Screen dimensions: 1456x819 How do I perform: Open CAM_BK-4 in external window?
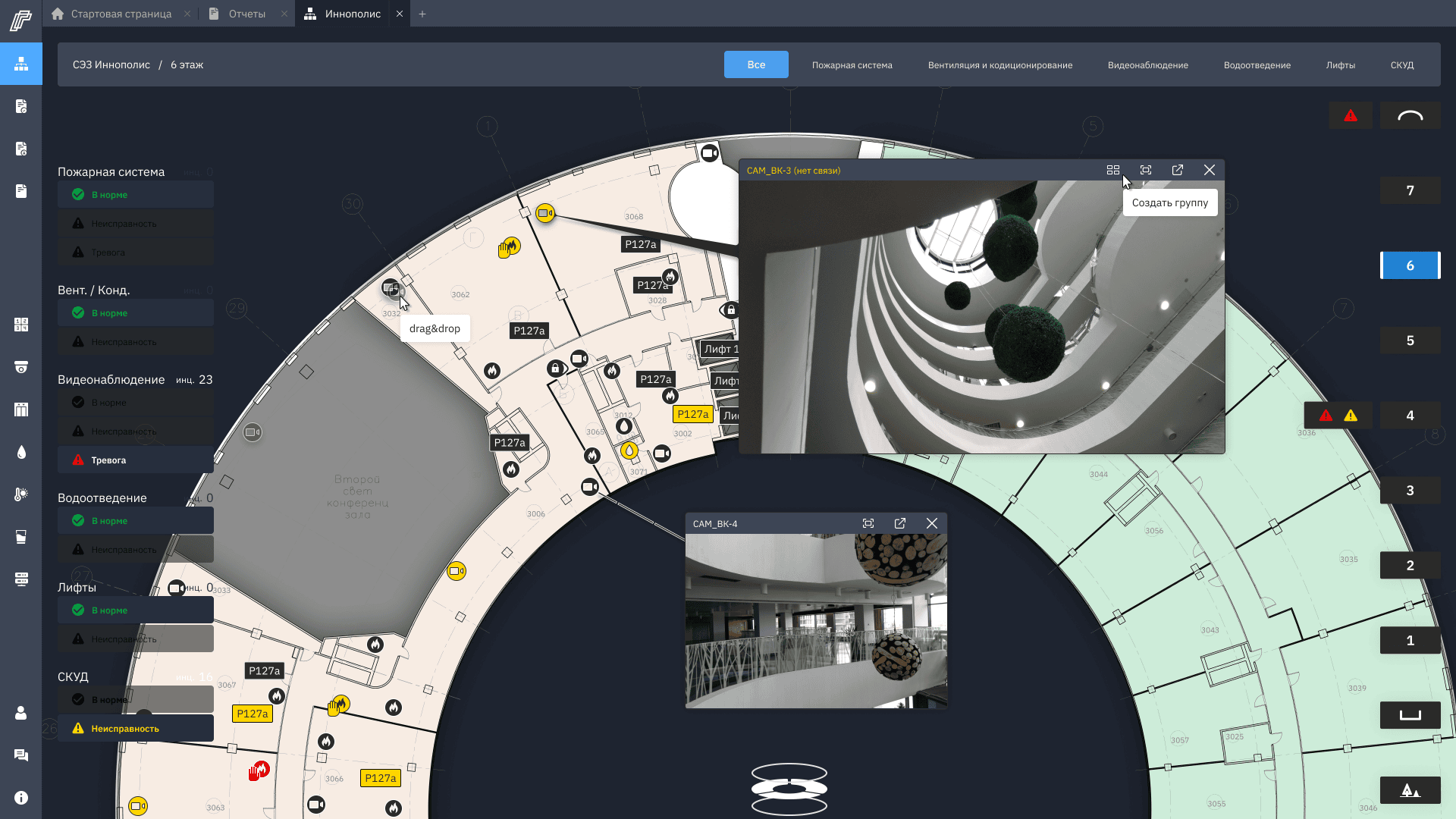pyautogui.click(x=900, y=524)
